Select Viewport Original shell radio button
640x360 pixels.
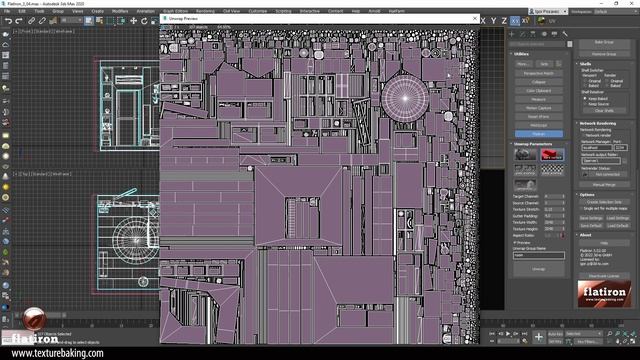point(585,81)
